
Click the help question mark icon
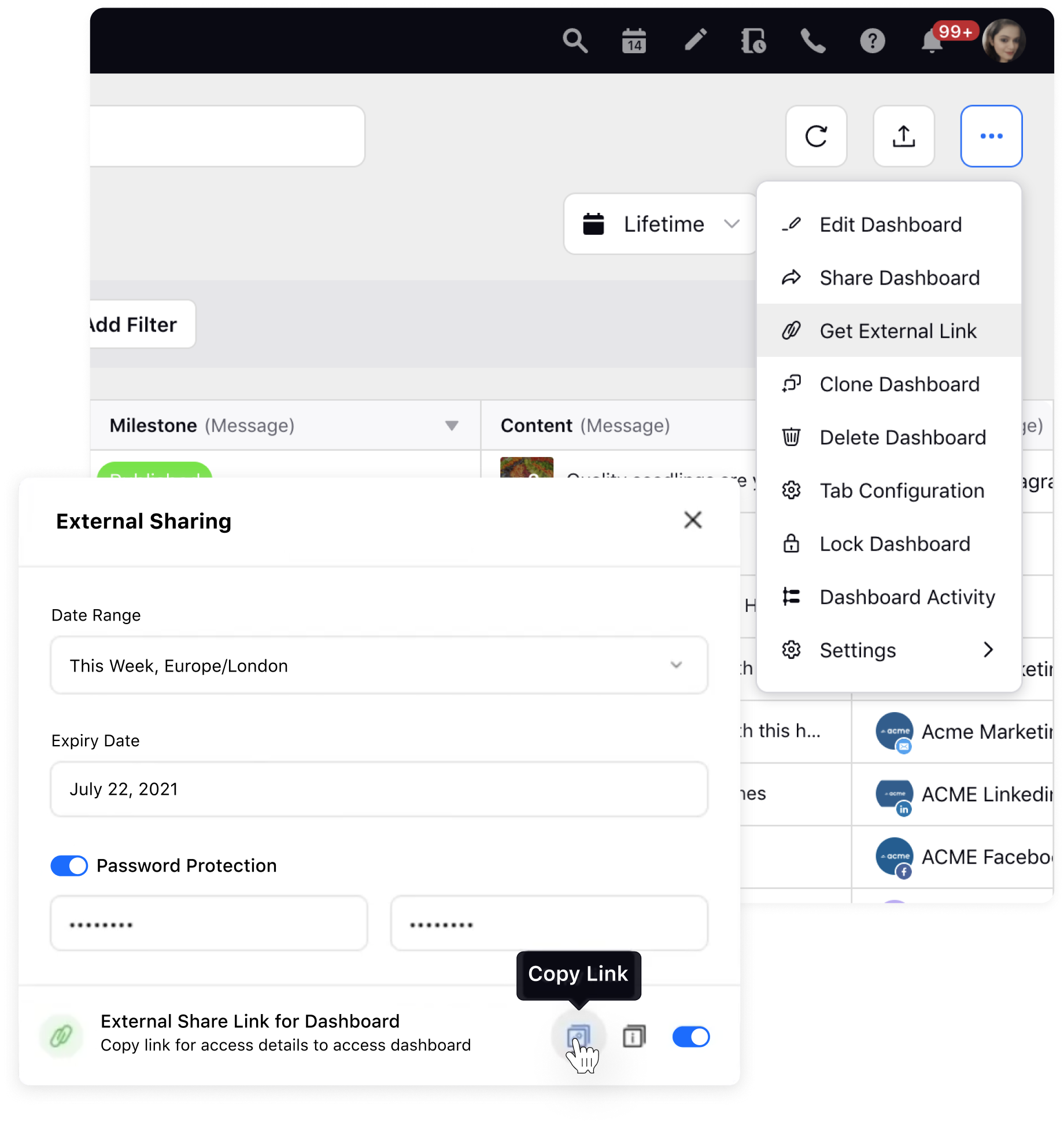coord(872,40)
